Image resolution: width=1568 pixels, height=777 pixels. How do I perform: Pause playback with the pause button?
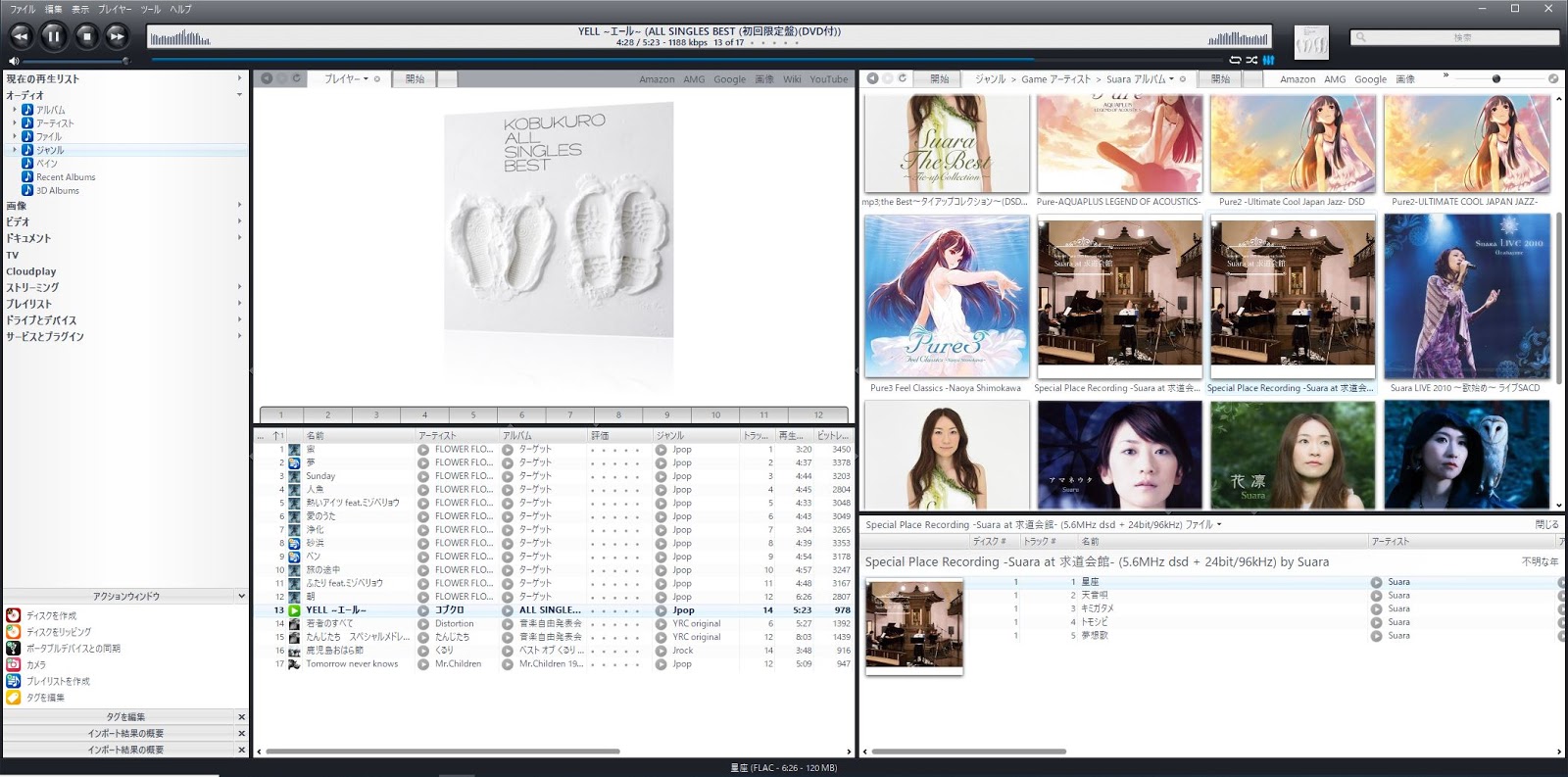[x=54, y=37]
